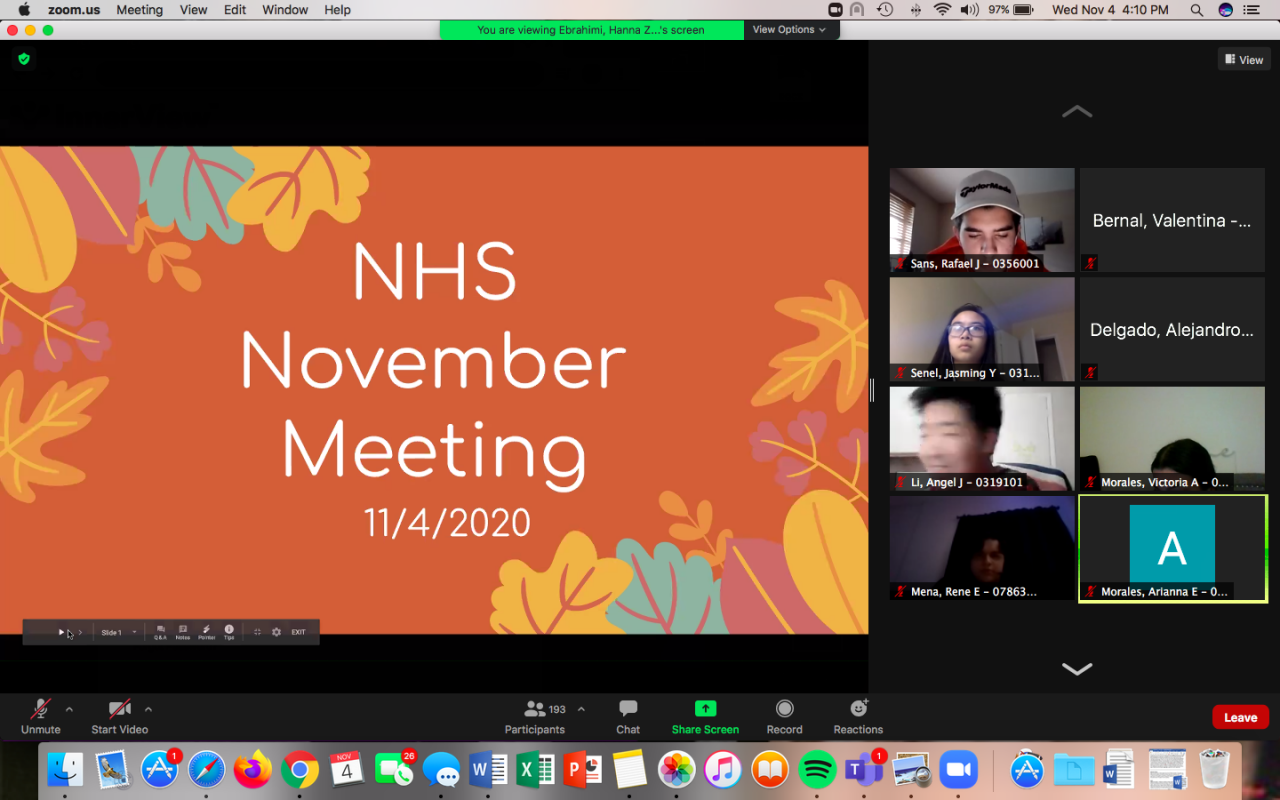
Task: Open video options arrow beside Start Video
Action: point(148,709)
